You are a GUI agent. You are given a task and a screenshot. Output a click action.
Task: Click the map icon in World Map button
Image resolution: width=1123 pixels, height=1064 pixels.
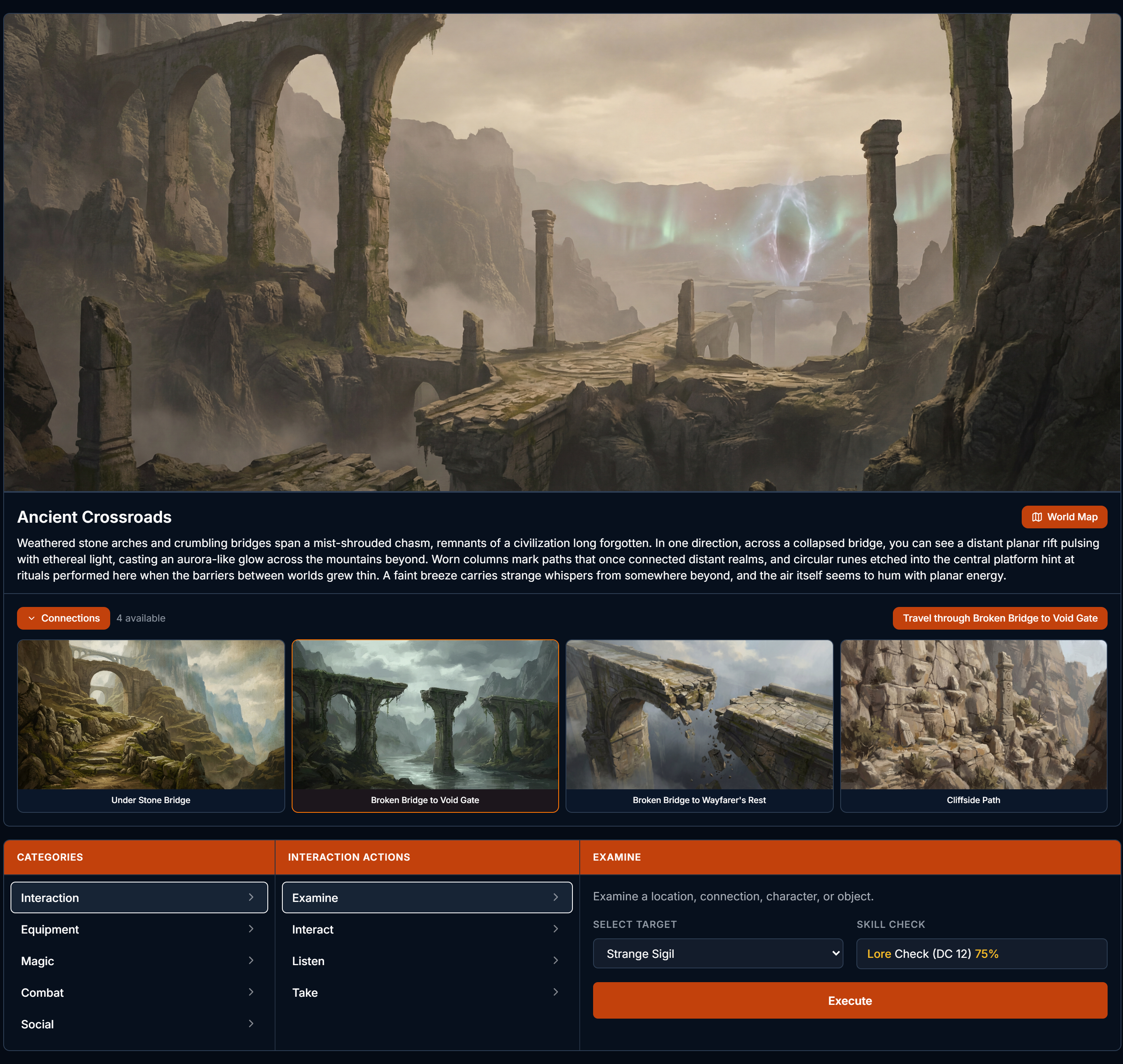click(1037, 517)
